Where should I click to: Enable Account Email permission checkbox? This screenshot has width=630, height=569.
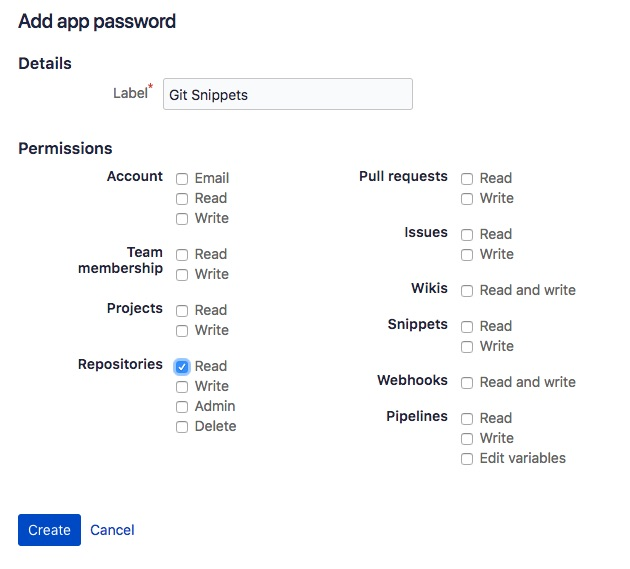tap(182, 179)
